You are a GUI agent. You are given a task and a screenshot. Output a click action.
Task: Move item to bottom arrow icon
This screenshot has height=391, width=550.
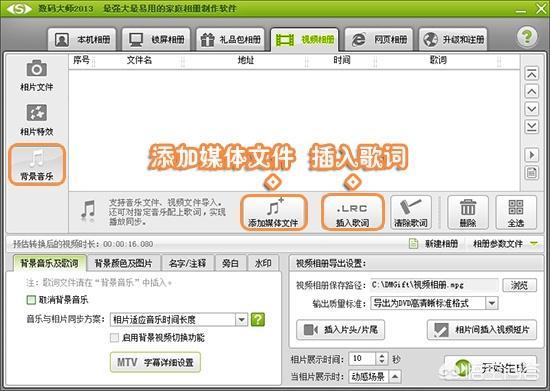(x=531, y=127)
